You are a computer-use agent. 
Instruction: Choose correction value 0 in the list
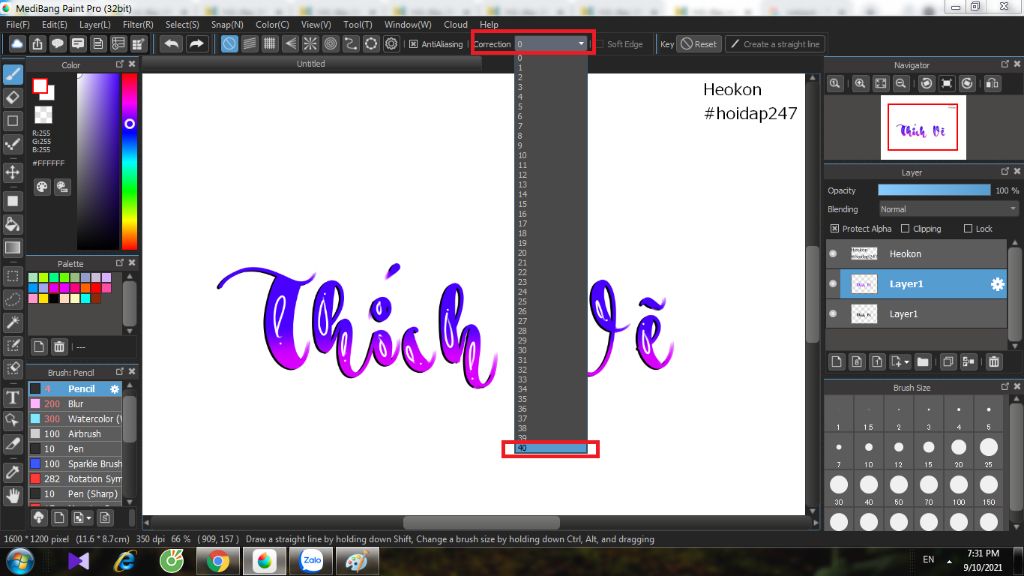[551, 58]
